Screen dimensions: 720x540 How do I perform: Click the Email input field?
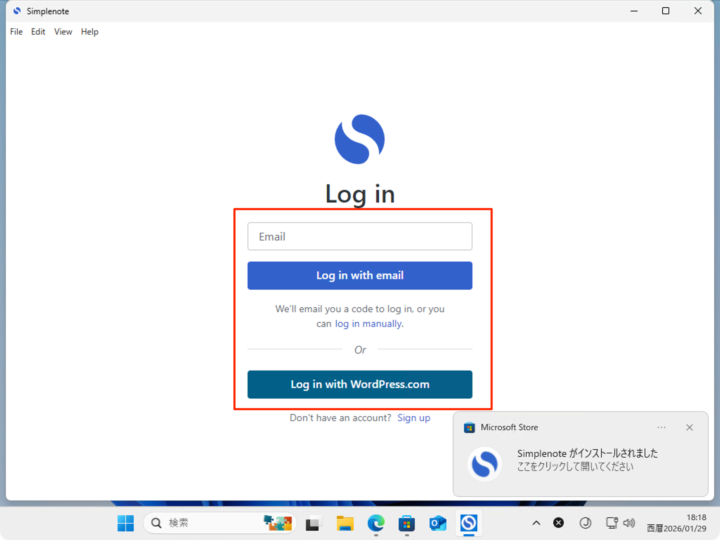point(360,237)
